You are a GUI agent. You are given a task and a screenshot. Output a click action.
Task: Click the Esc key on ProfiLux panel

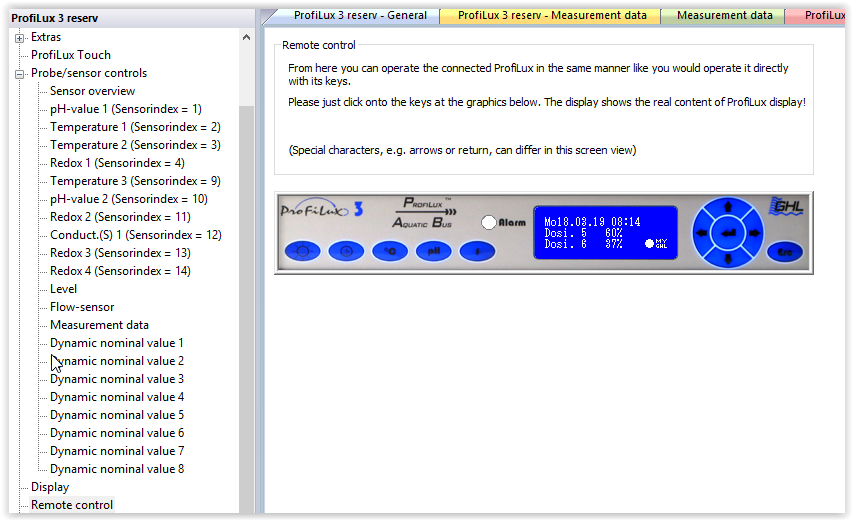(784, 252)
